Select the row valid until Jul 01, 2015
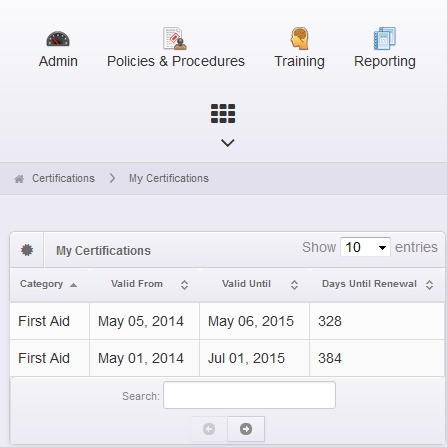The height and width of the screenshot is (447, 447). [x=227, y=358]
